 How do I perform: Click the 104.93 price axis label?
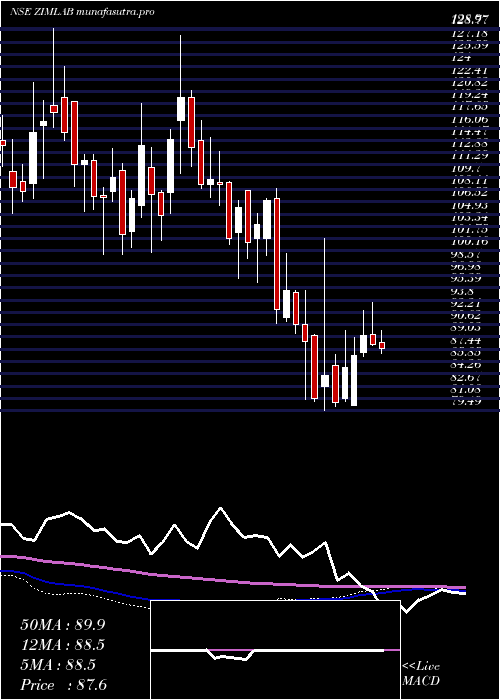pyautogui.click(x=470, y=205)
